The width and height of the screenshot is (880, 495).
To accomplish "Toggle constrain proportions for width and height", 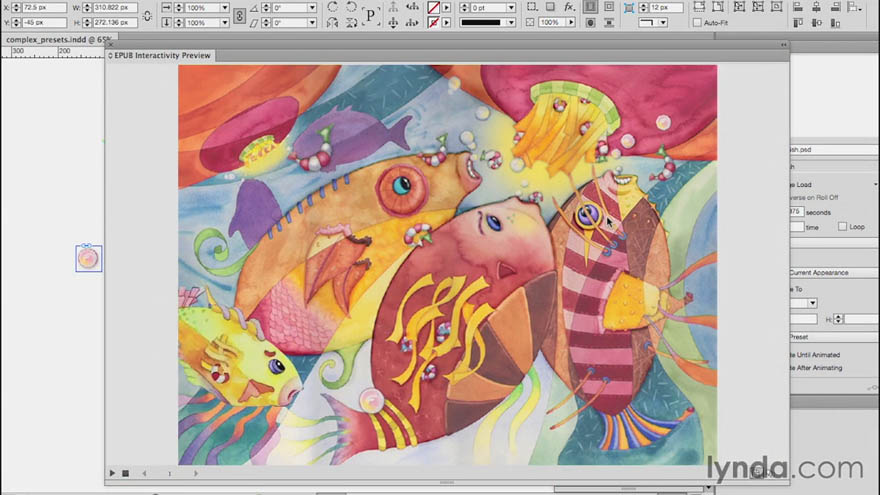I will click(147, 16).
